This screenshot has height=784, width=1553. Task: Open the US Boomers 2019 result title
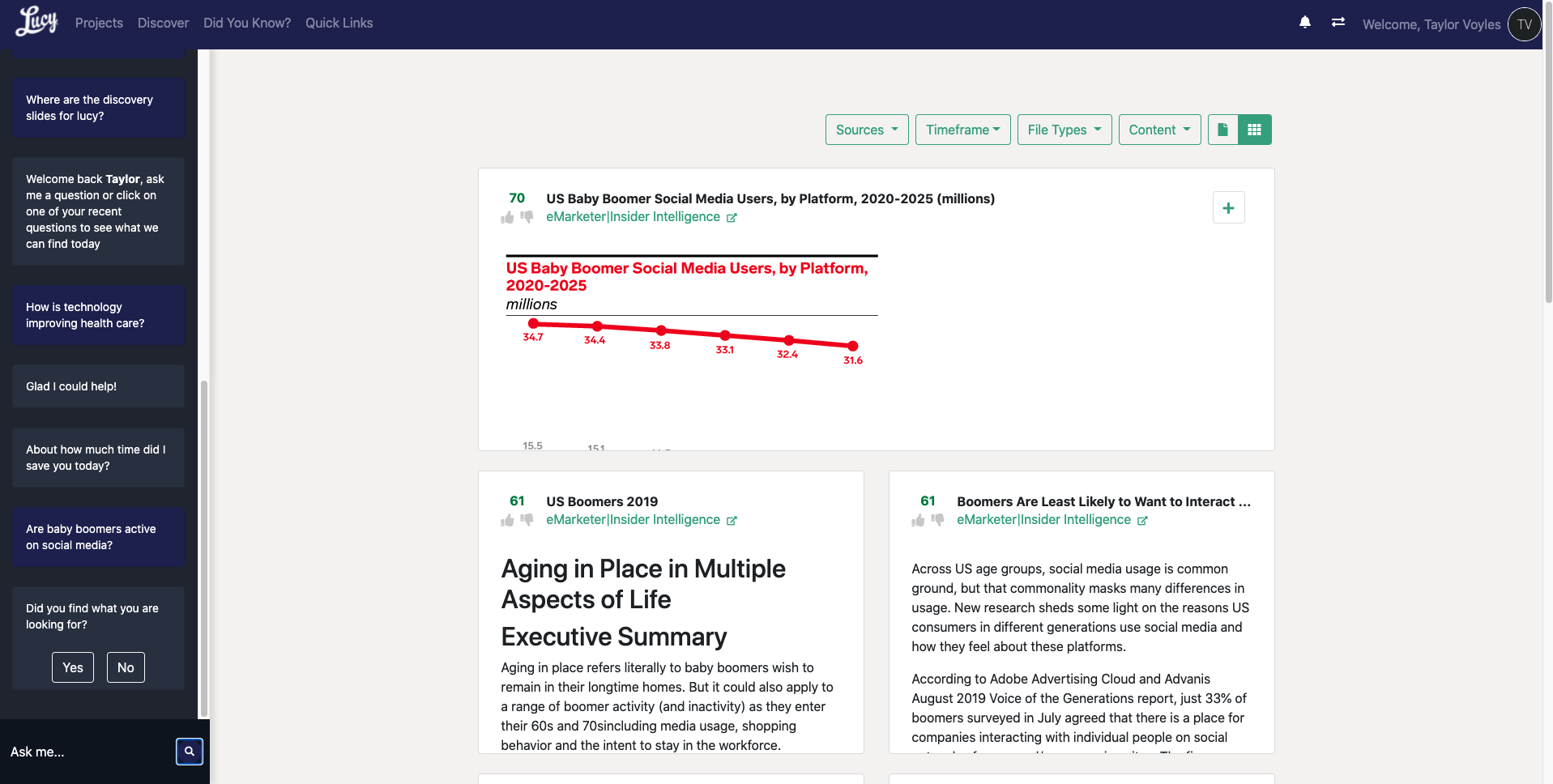[602, 501]
